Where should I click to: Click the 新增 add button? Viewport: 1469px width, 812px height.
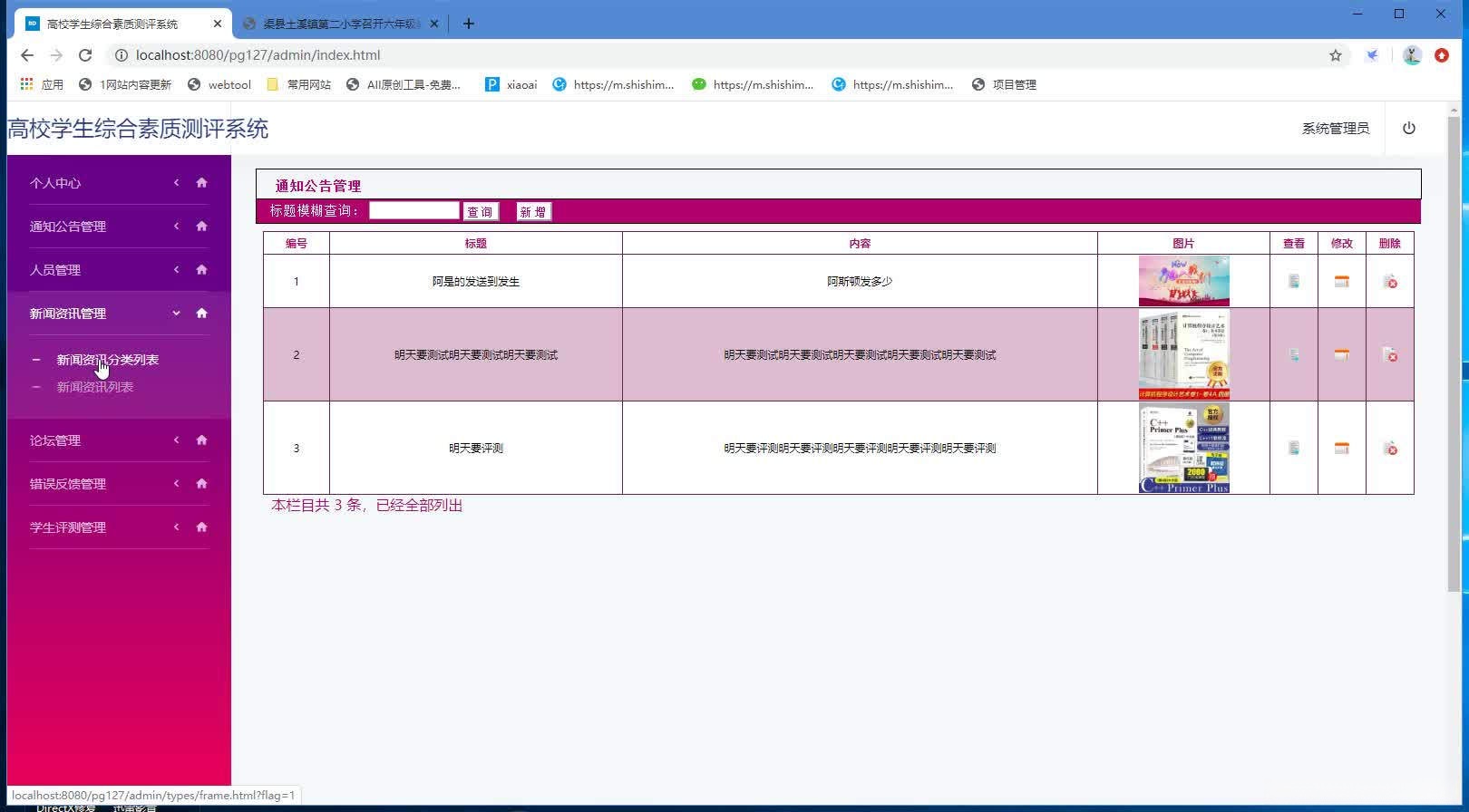(x=533, y=211)
